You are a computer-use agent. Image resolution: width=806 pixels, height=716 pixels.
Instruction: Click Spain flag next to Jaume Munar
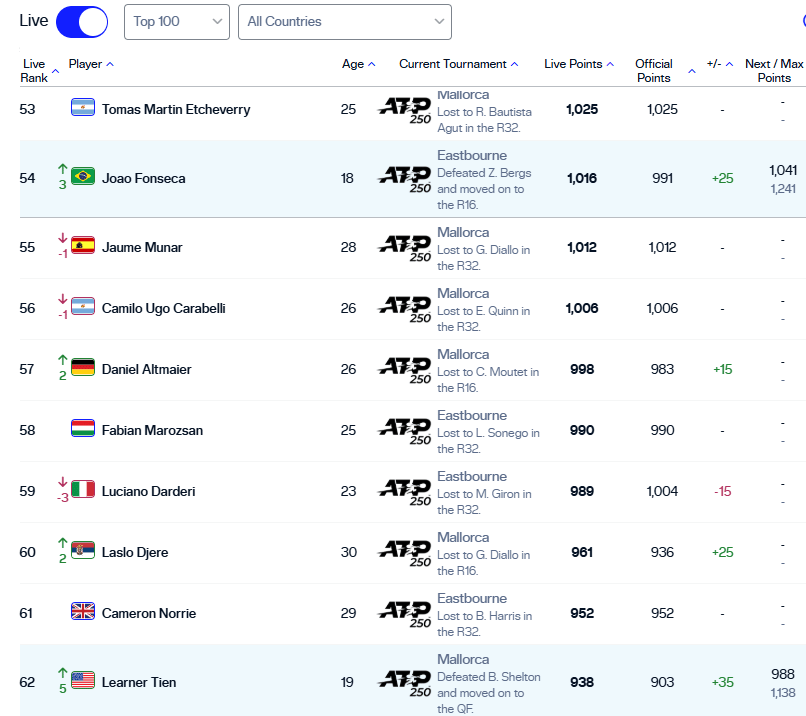pos(83,247)
